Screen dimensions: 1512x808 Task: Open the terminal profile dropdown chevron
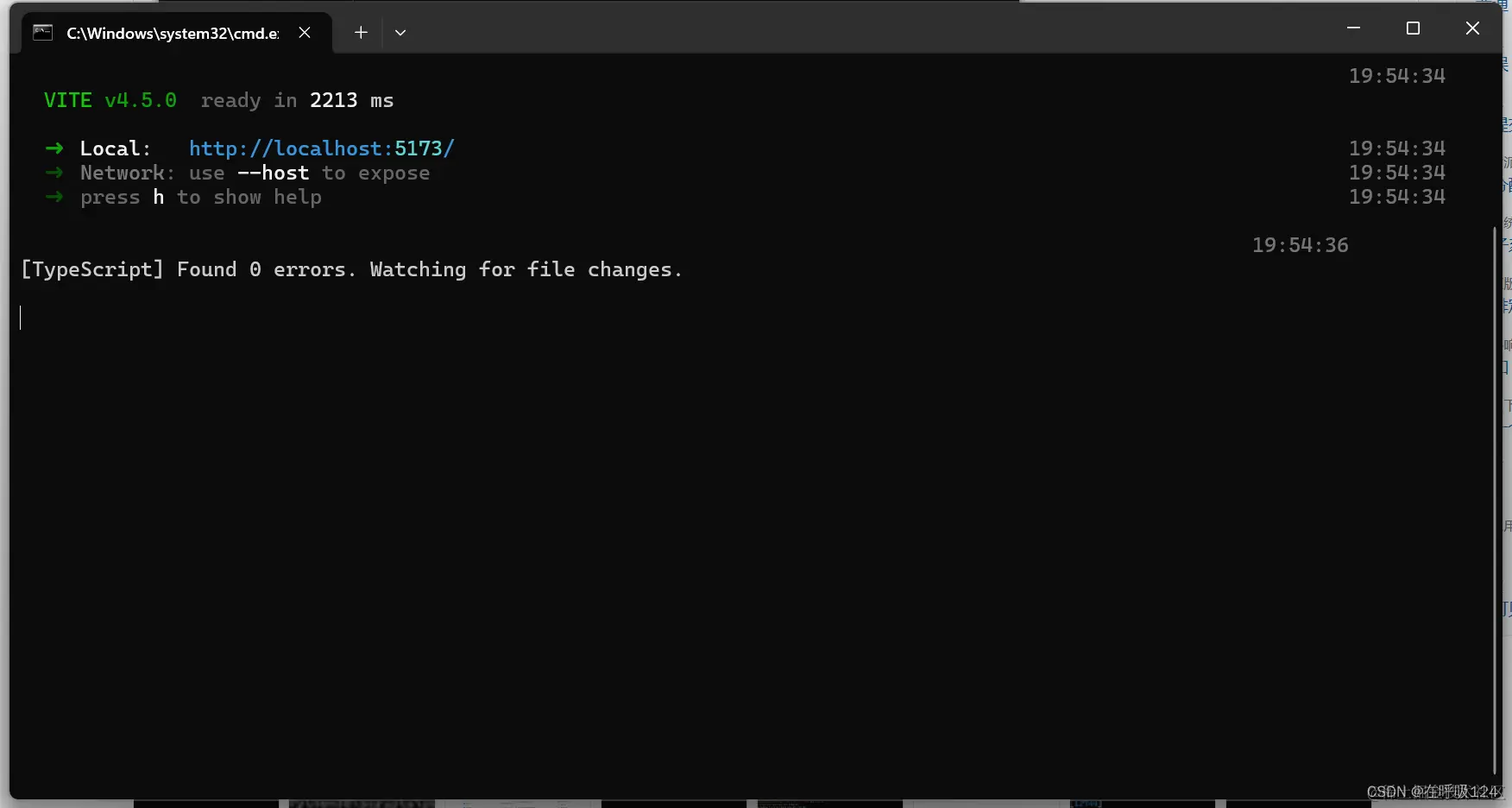click(400, 33)
